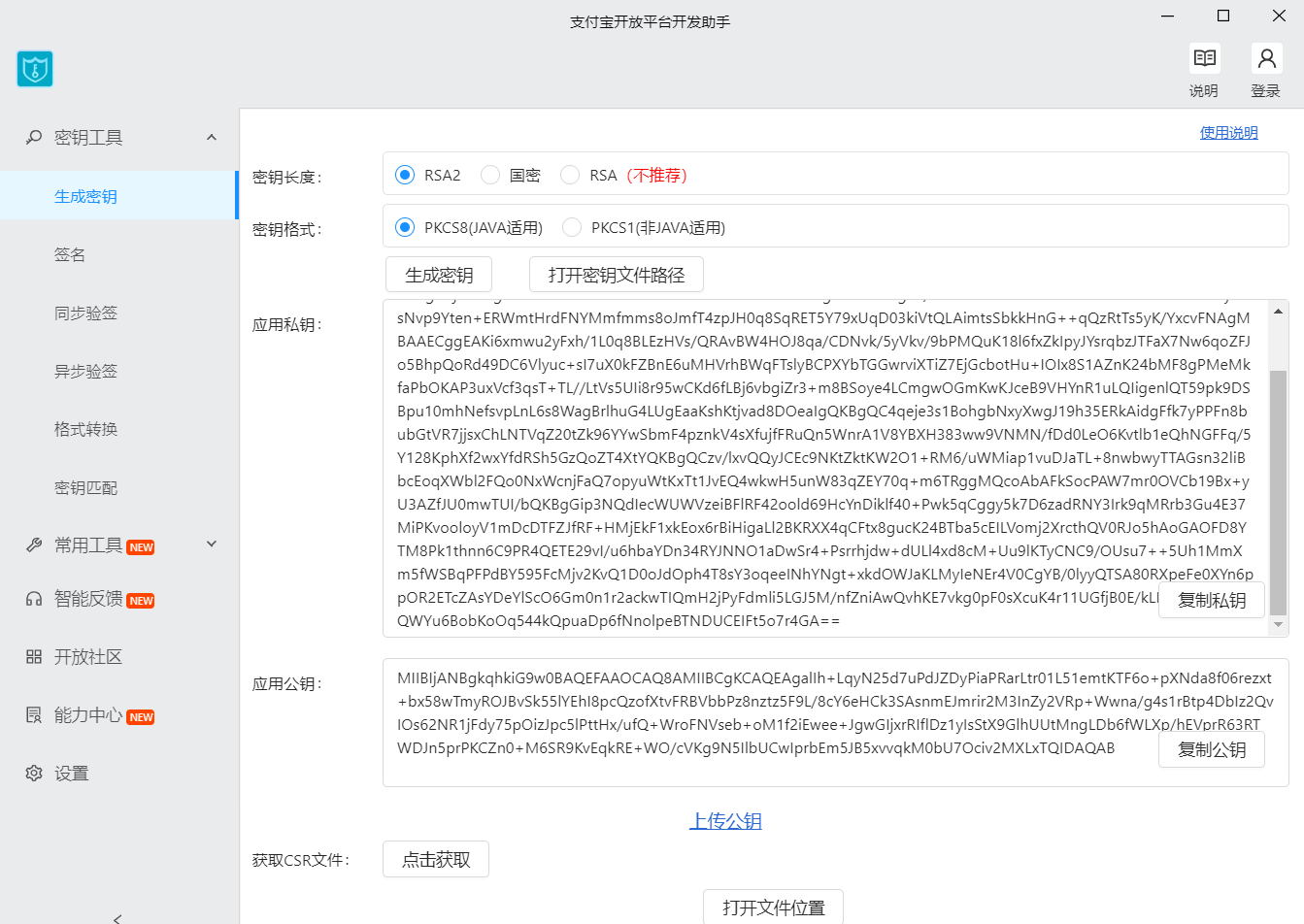Screen dimensions: 1304x924
Task: Click the 密钥格式: label
Action: 286,229
